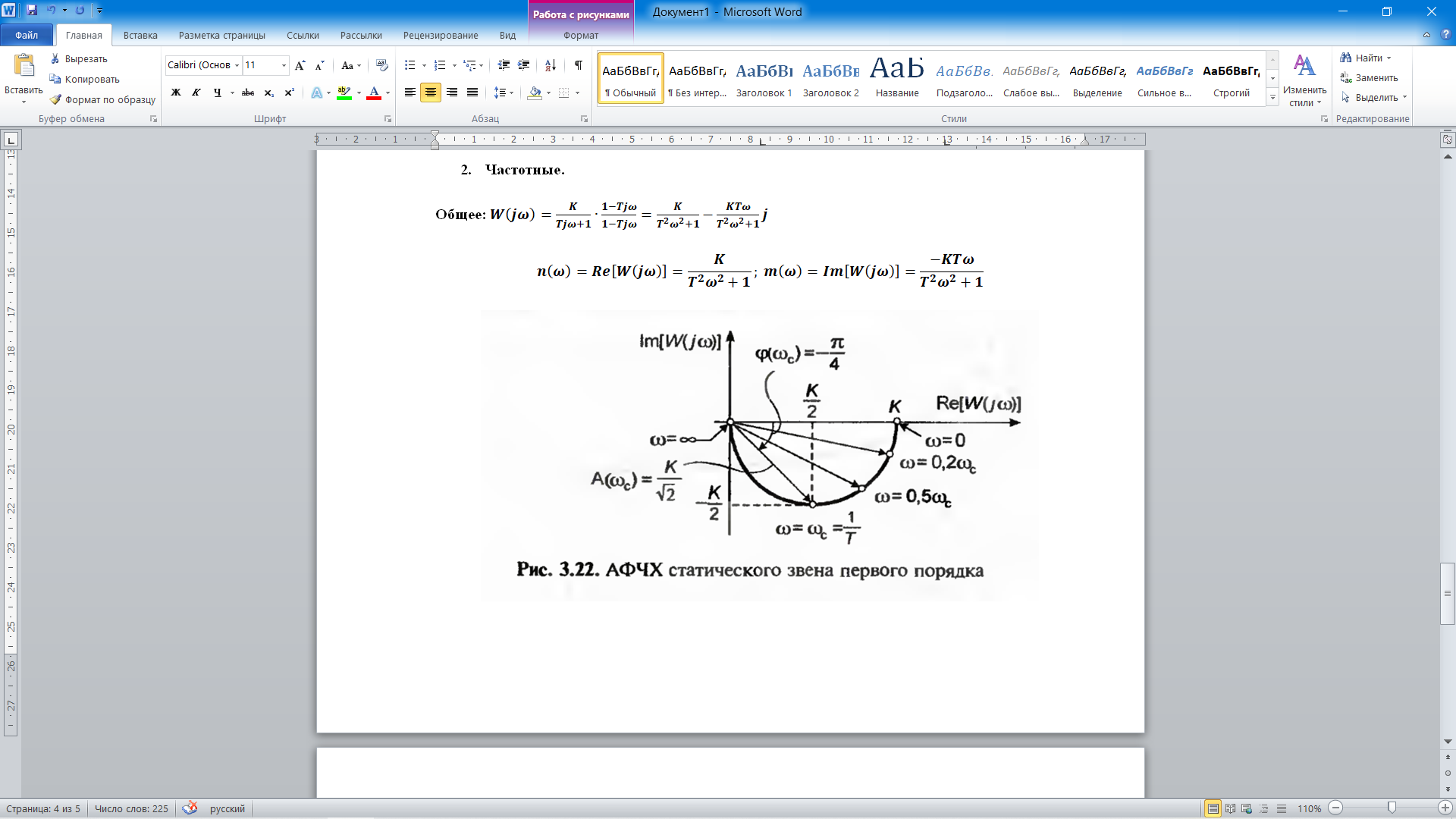Activate Format Painter (Формат по образцу)

point(102,99)
